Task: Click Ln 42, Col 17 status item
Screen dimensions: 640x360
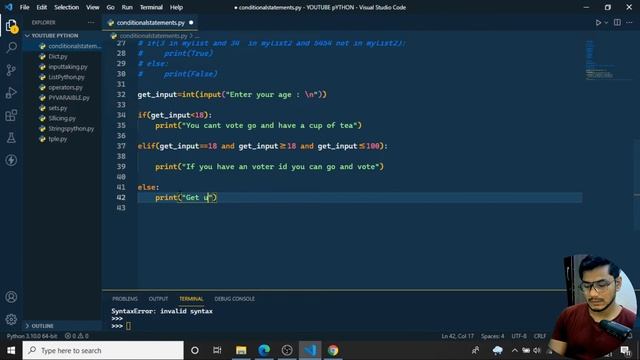Action: 458,336
